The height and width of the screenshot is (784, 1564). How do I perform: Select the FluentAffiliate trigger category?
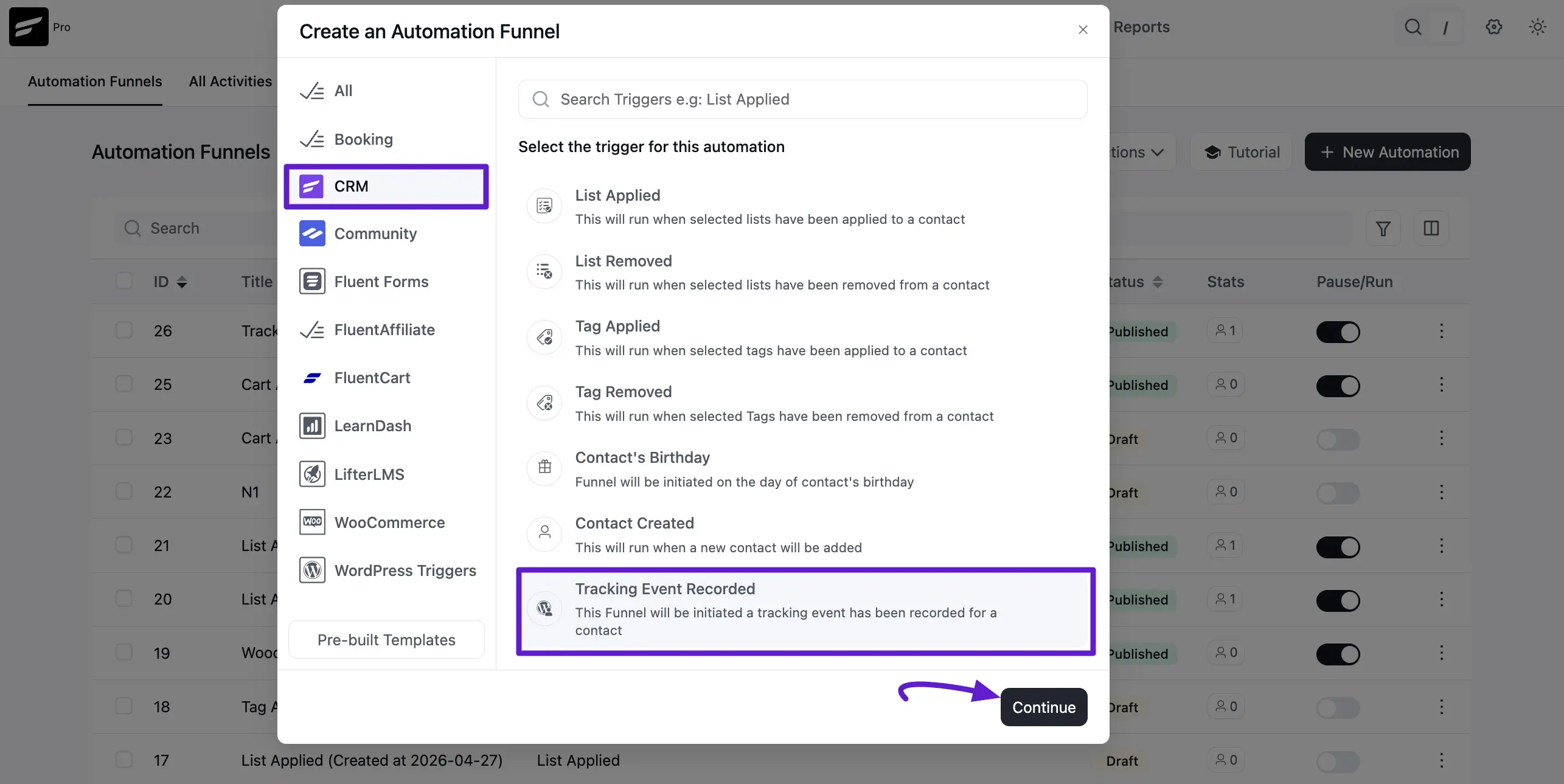pos(386,330)
